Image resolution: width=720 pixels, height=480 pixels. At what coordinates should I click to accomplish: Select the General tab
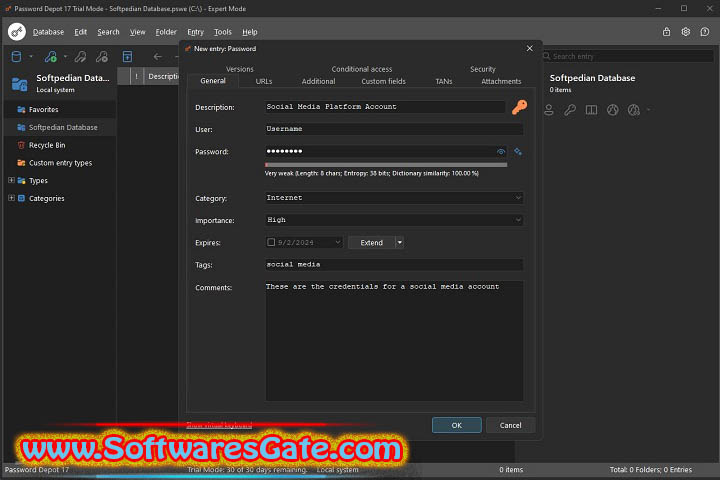[x=213, y=81]
